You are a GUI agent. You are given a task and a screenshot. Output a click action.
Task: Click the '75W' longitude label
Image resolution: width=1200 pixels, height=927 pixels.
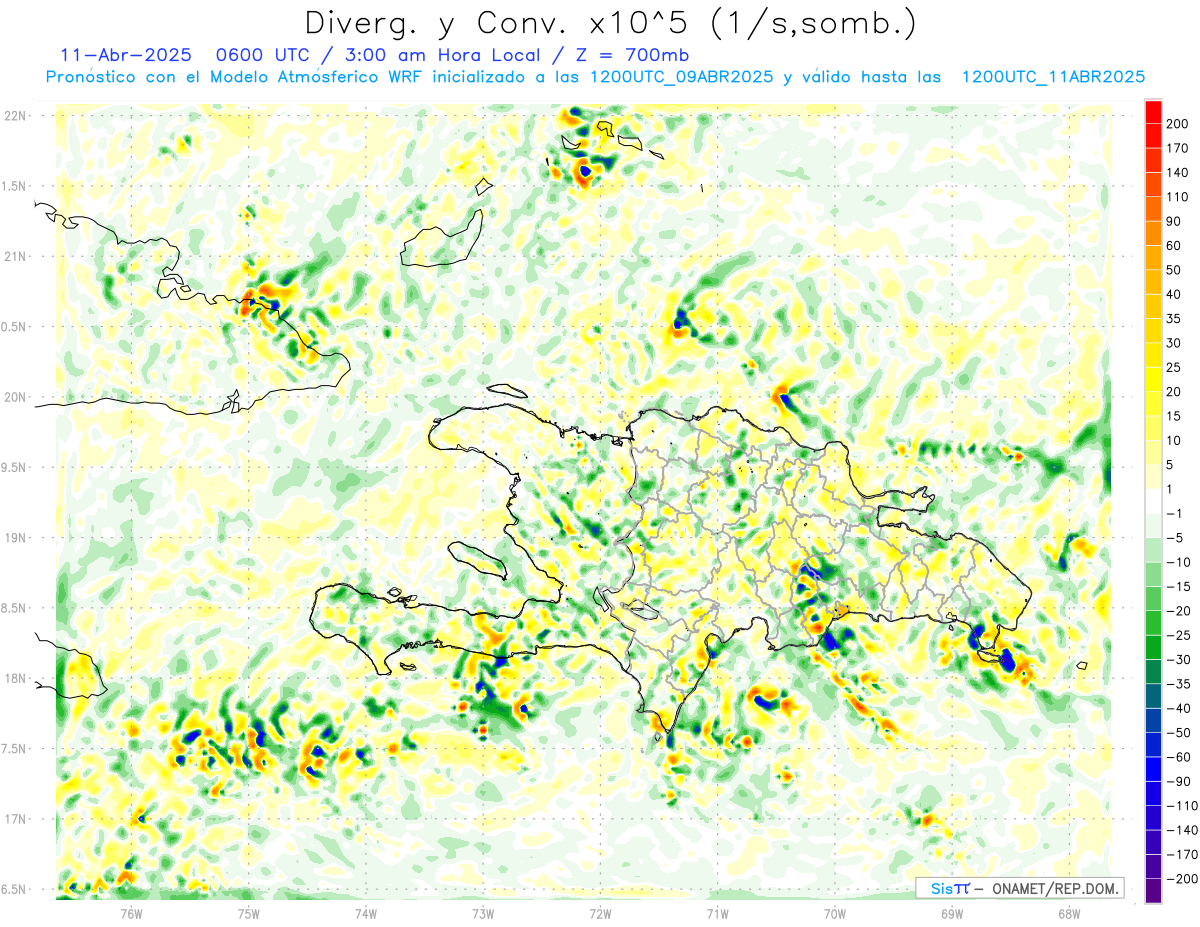[249, 913]
